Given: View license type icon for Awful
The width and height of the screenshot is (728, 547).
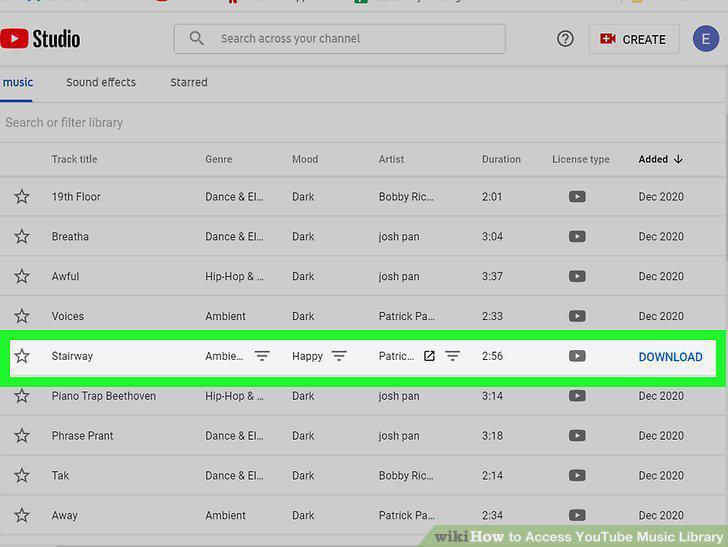Looking at the screenshot, I should [577, 276].
